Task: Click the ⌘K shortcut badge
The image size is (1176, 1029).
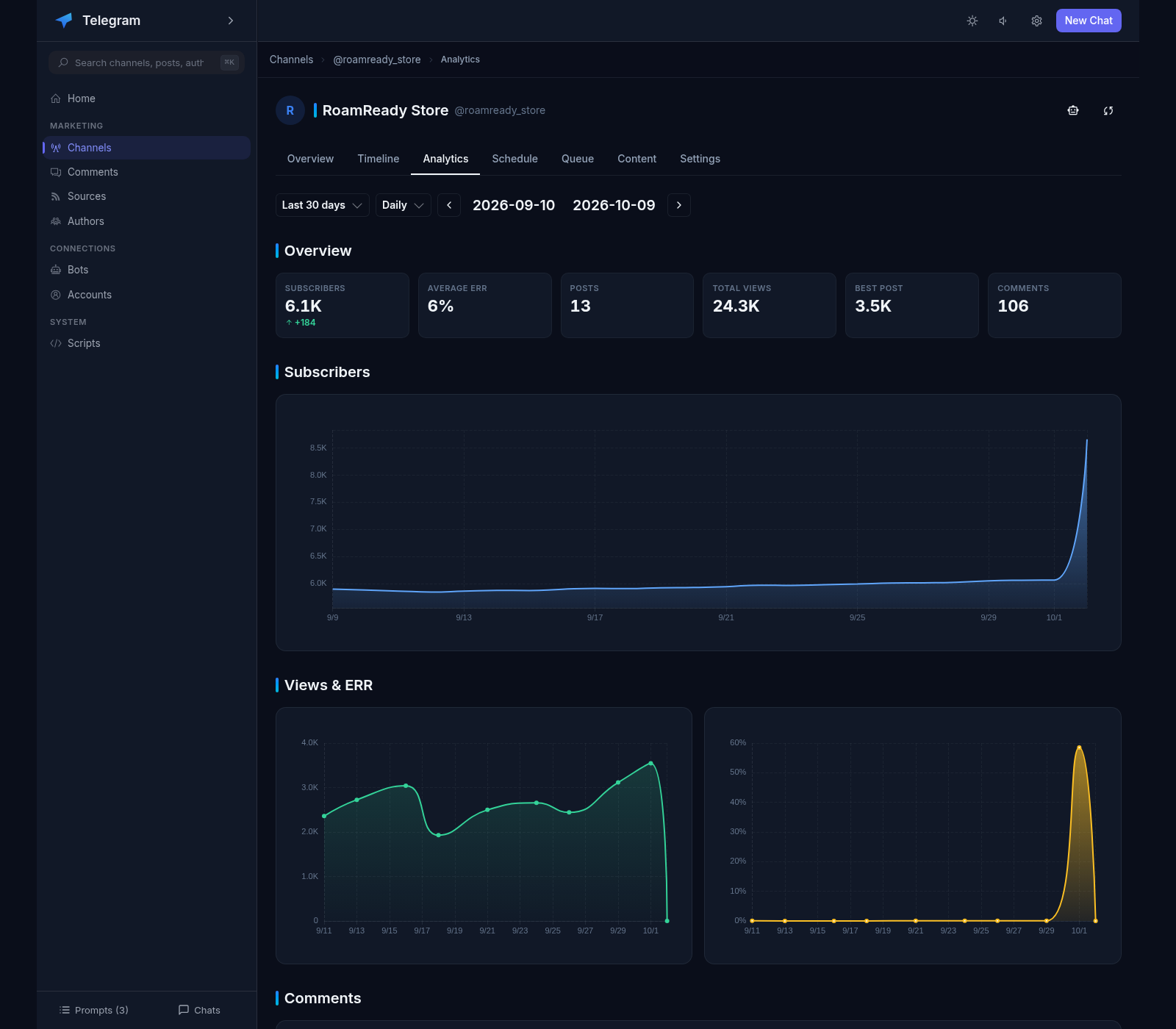Action: point(229,62)
